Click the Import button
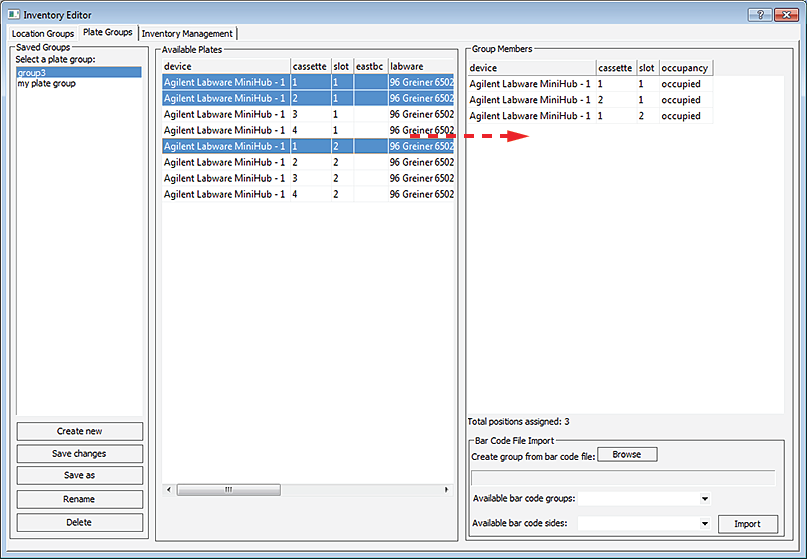 [747, 524]
